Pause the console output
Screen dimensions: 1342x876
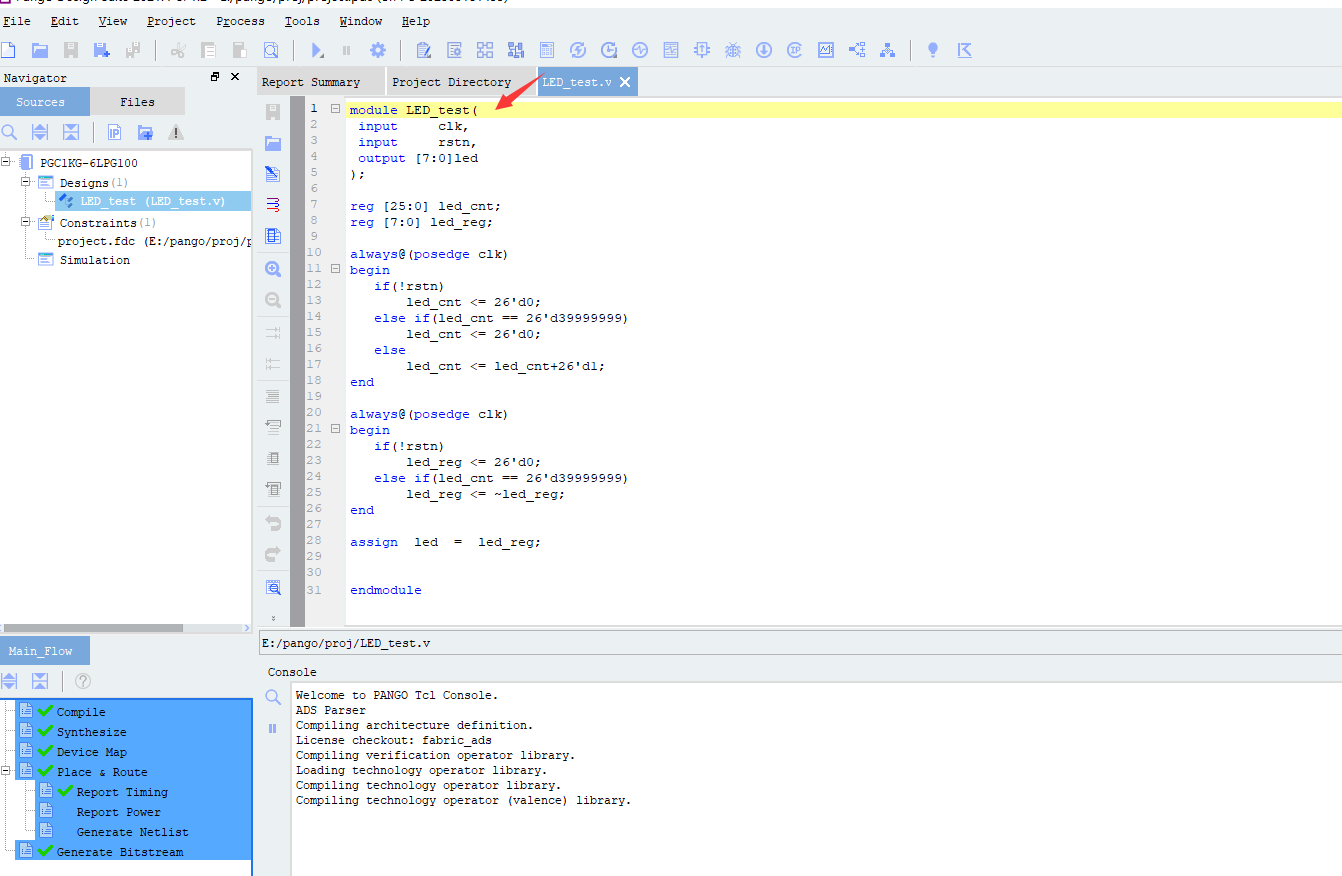tap(272, 729)
